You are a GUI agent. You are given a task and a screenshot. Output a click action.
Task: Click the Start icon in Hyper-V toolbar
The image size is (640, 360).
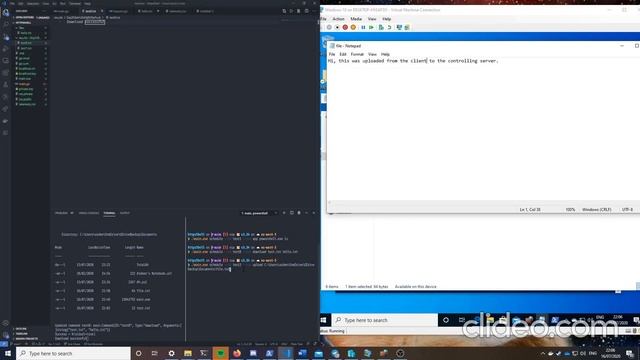337,27
